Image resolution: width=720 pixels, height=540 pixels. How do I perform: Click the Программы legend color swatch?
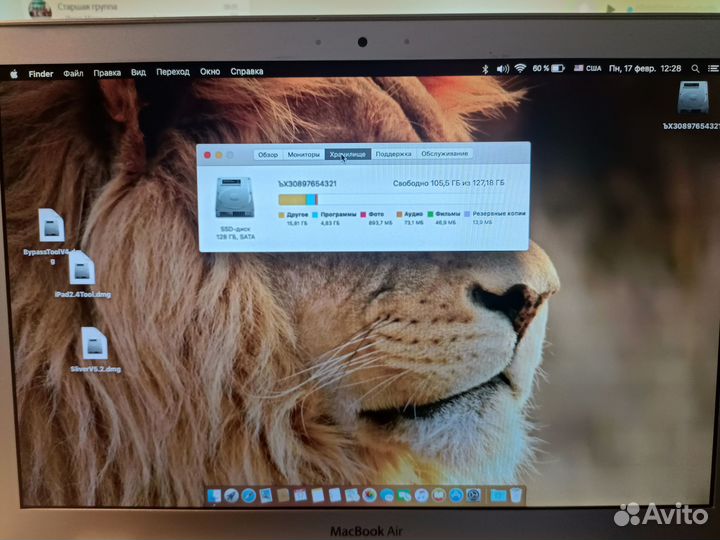pos(315,214)
